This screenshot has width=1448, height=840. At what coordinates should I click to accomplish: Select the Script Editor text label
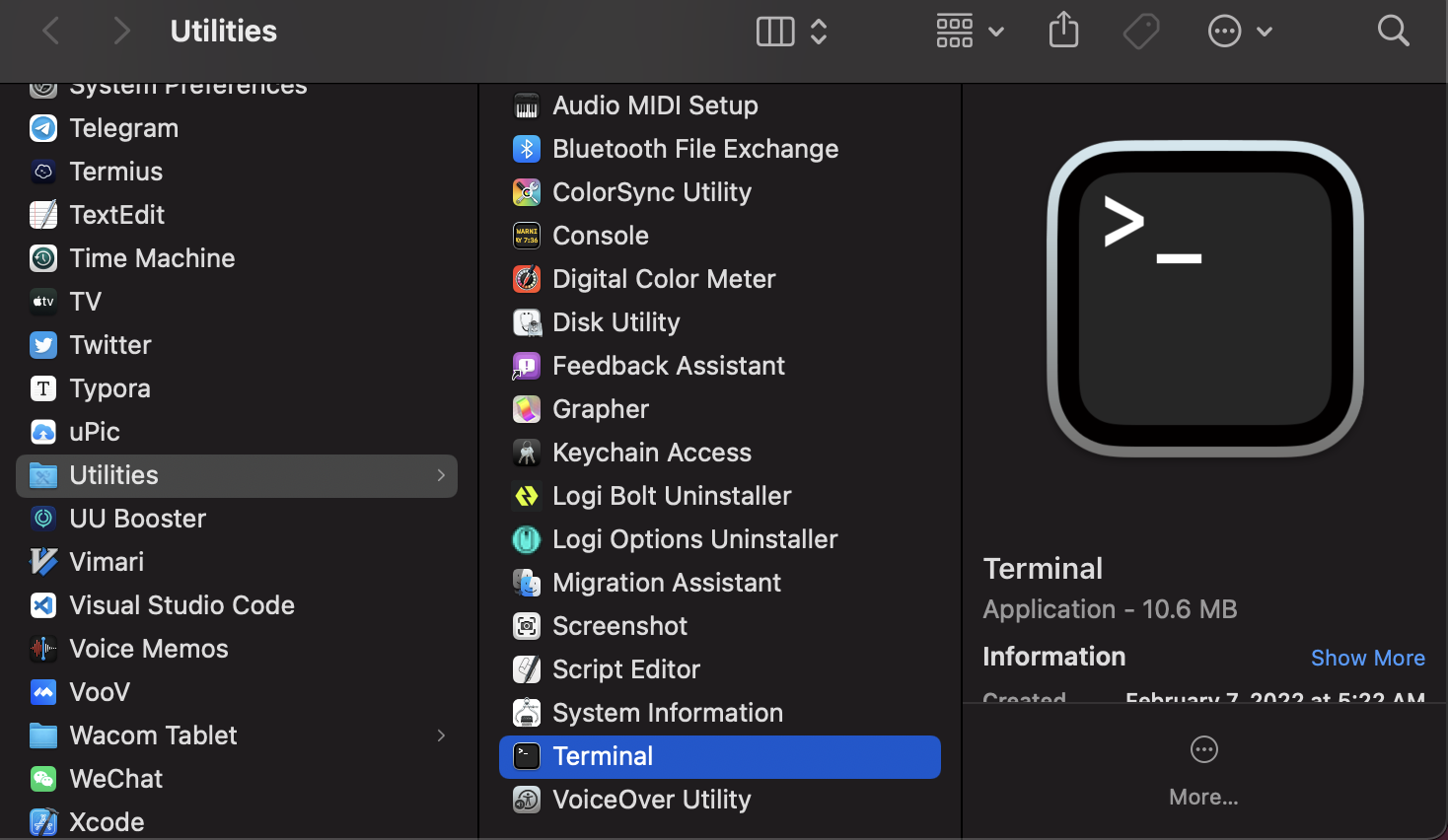tap(626, 669)
